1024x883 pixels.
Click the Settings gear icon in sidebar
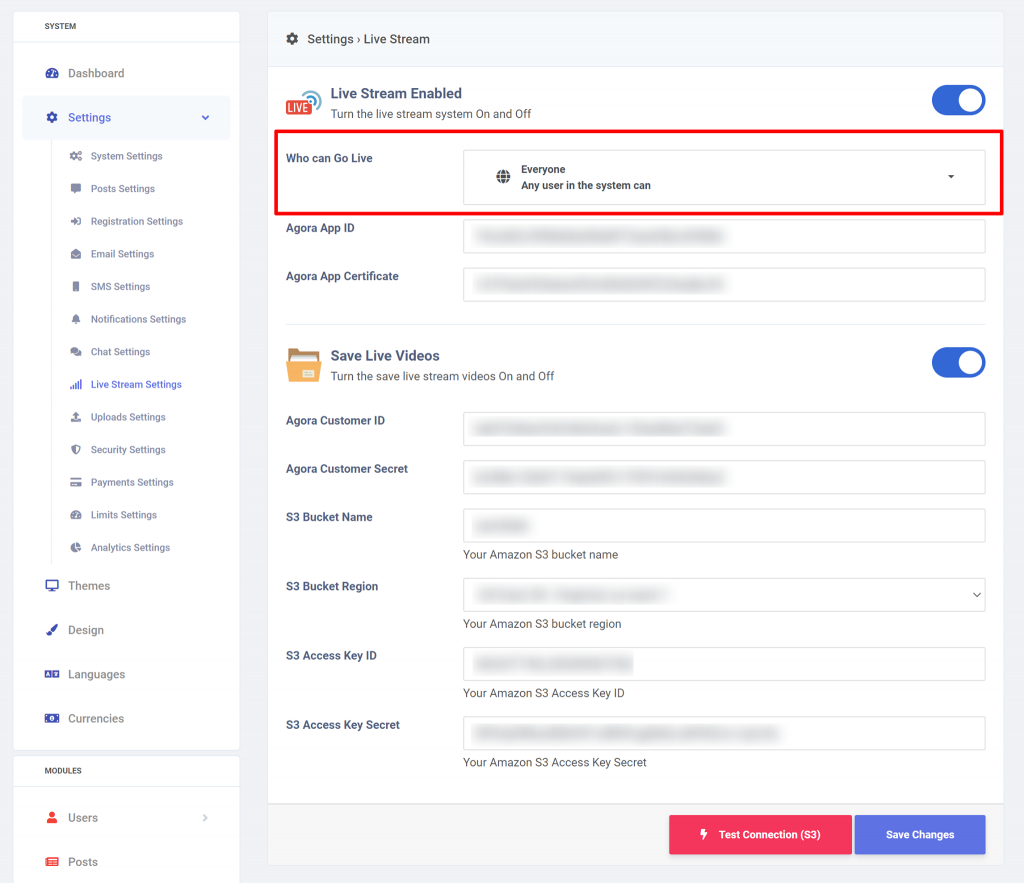(x=52, y=118)
